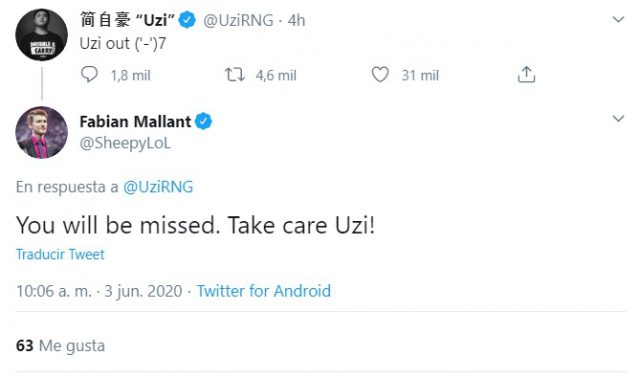Open Fabian Mallant's profile picture
640x377 pixels.
pyautogui.click(x=41, y=132)
